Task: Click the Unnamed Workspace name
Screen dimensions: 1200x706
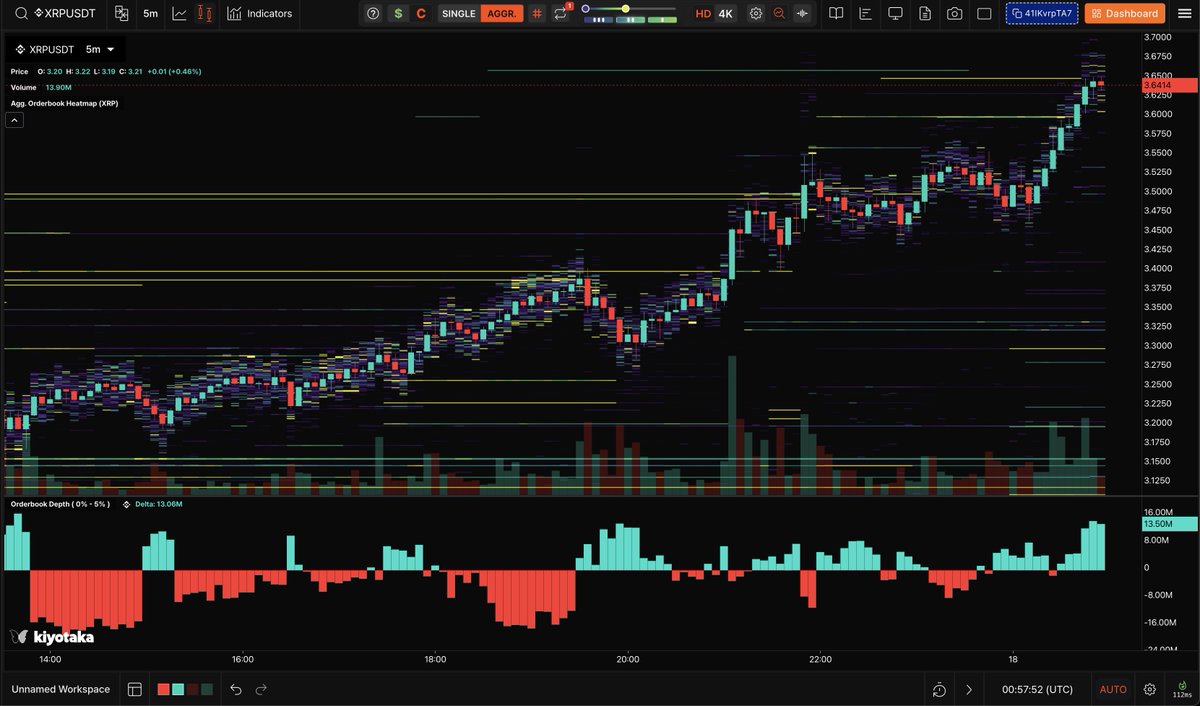Action: point(60,689)
